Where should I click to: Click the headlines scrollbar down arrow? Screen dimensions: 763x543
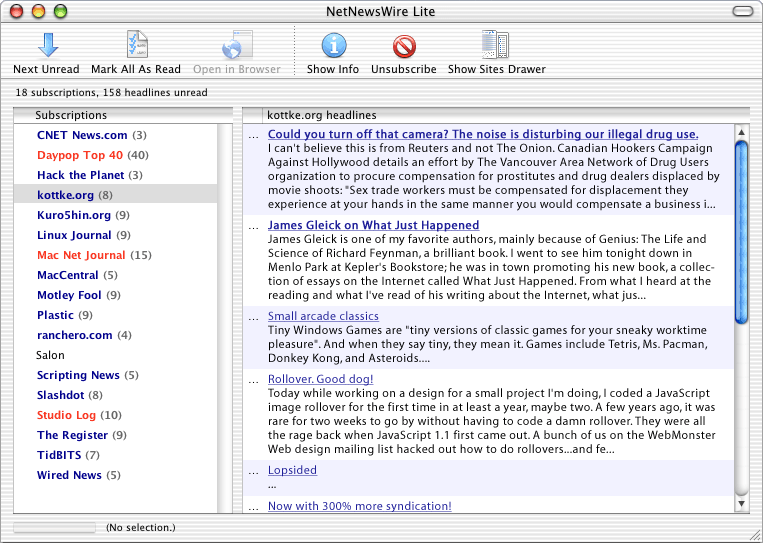(x=741, y=506)
